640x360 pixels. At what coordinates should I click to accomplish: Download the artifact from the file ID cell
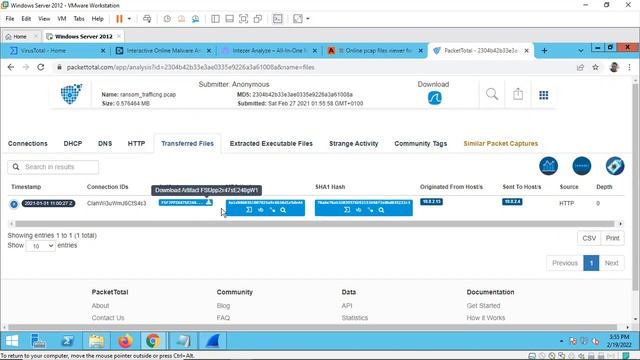tap(209, 202)
